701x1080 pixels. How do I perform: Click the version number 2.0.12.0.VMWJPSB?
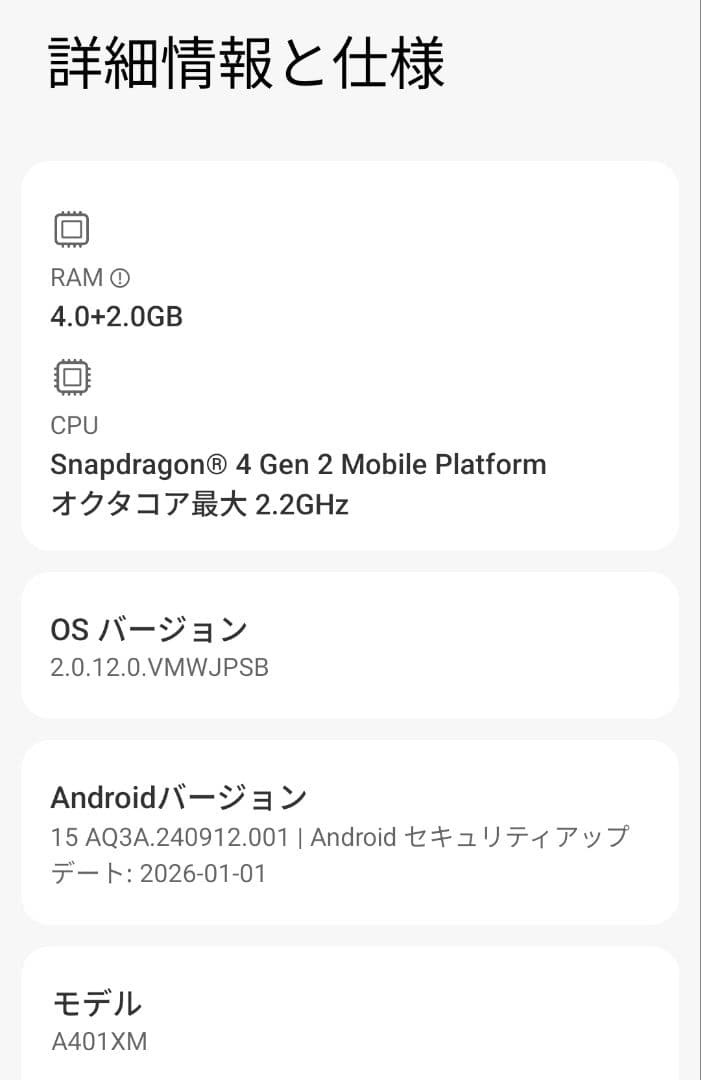click(x=160, y=667)
